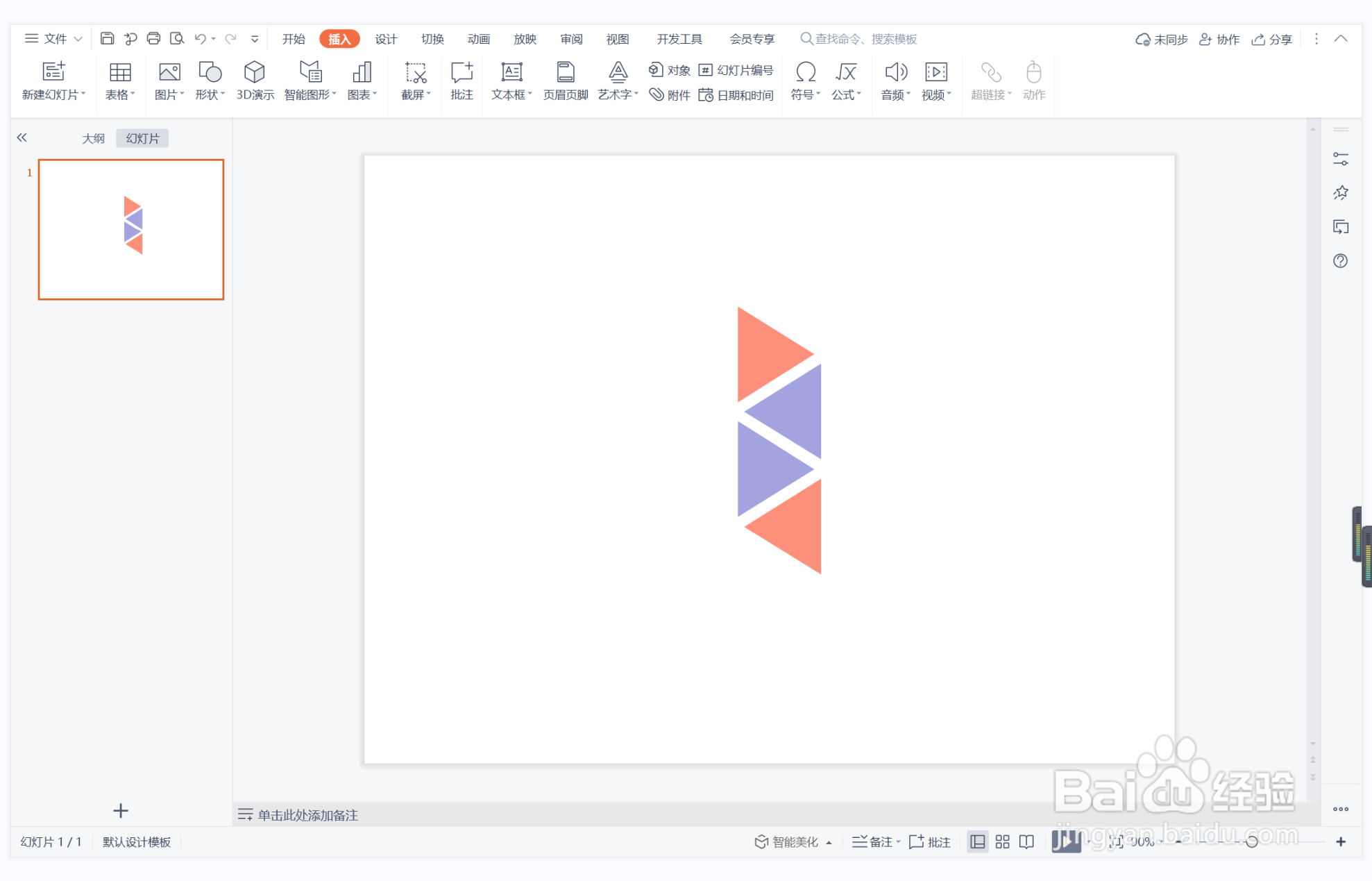1372x881 pixels.
Task: Click the 分享 share button
Action: (1271, 39)
